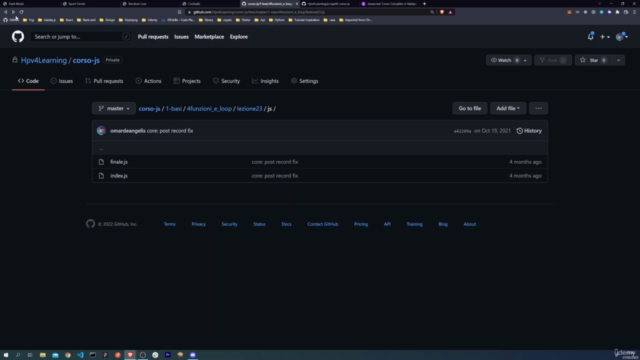Click the footer GitHub logo
Screen dimensions: 640x360
pyautogui.click(x=90, y=224)
